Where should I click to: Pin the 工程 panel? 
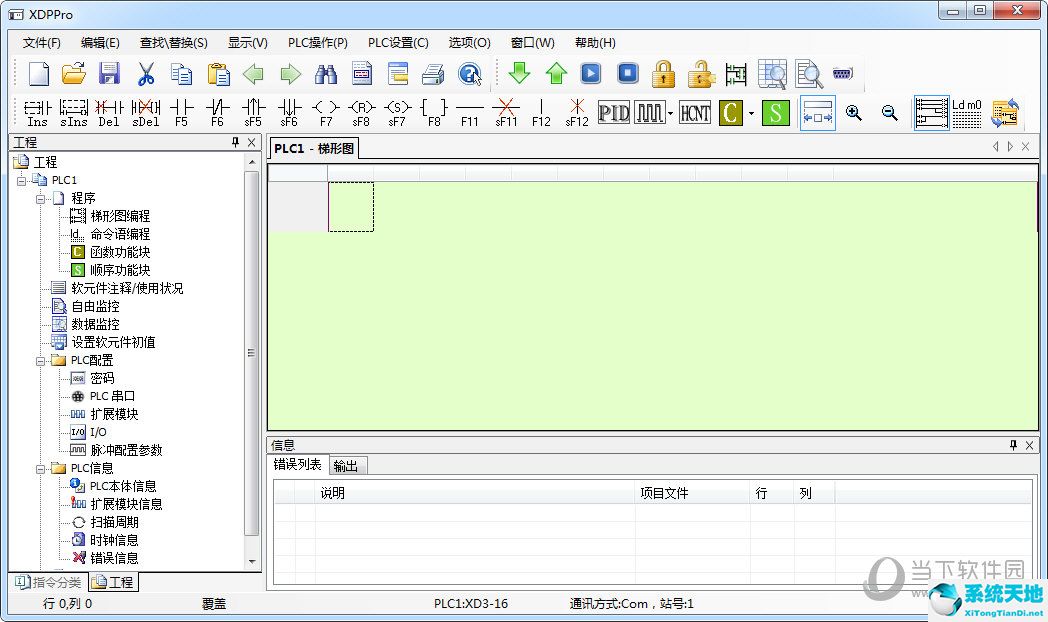(x=235, y=142)
